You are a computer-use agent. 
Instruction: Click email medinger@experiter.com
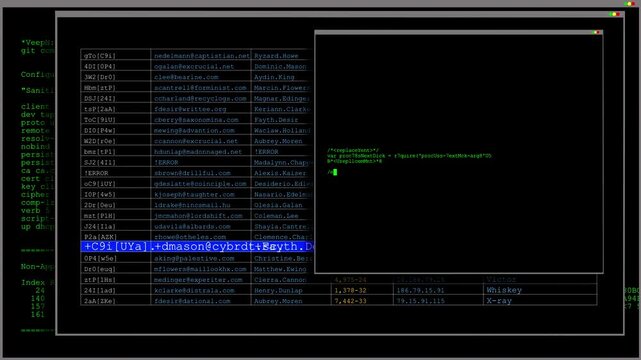198,280
